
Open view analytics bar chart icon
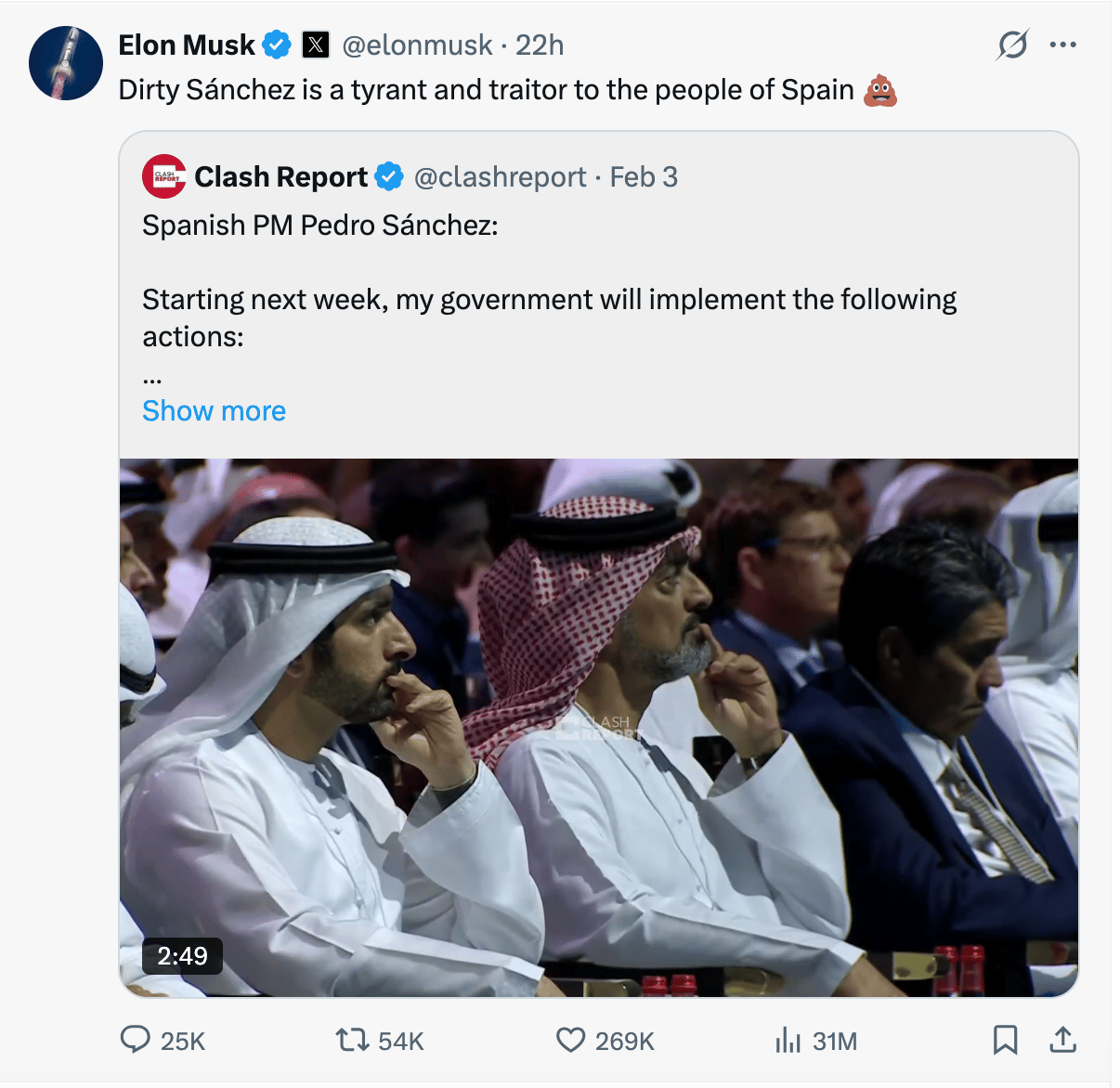[788, 1040]
